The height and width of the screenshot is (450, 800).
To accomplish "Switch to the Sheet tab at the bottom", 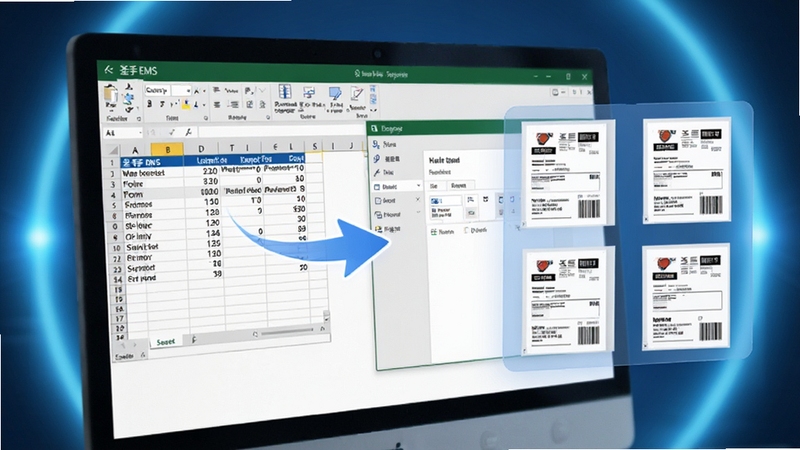I will 165,342.
